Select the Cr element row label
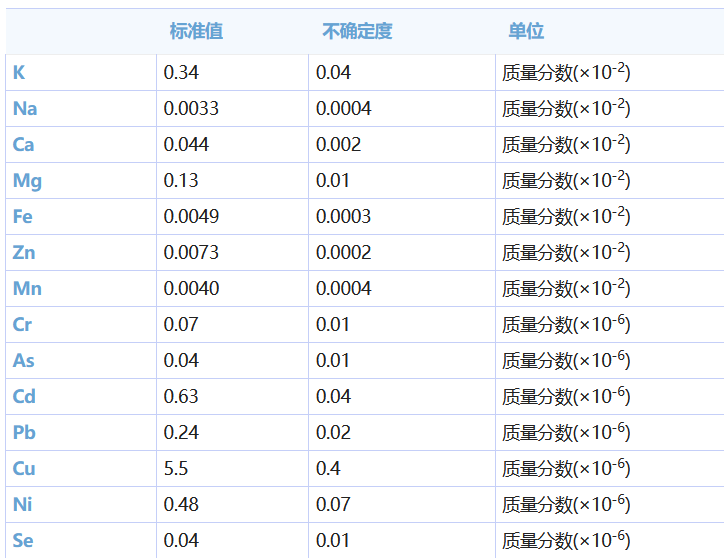724x558 pixels. pos(22,325)
